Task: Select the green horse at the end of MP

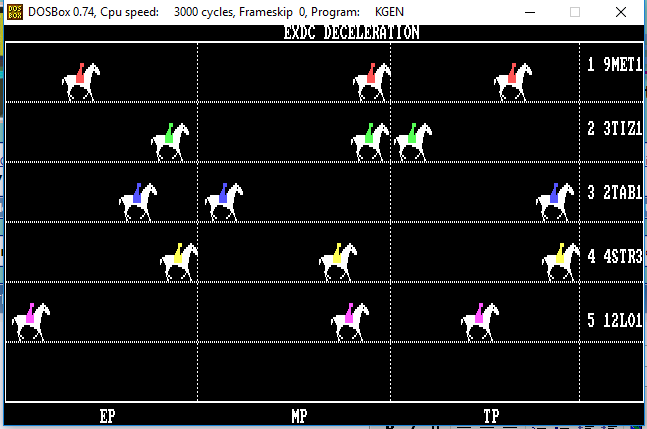Action: tap(370, 142)
